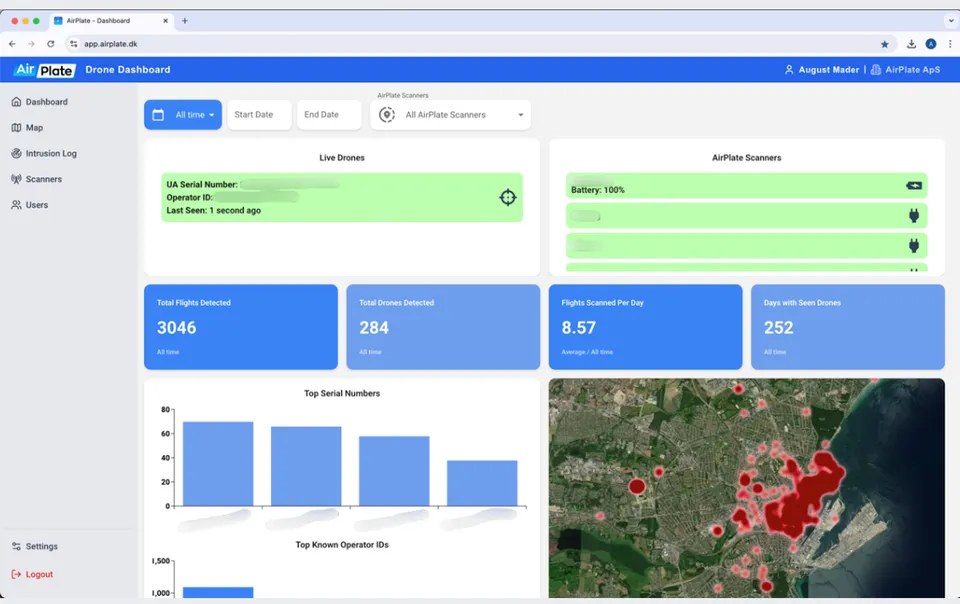Close the AirPlate - Dashboard tab
960x604 pixels.
(165, 21)
